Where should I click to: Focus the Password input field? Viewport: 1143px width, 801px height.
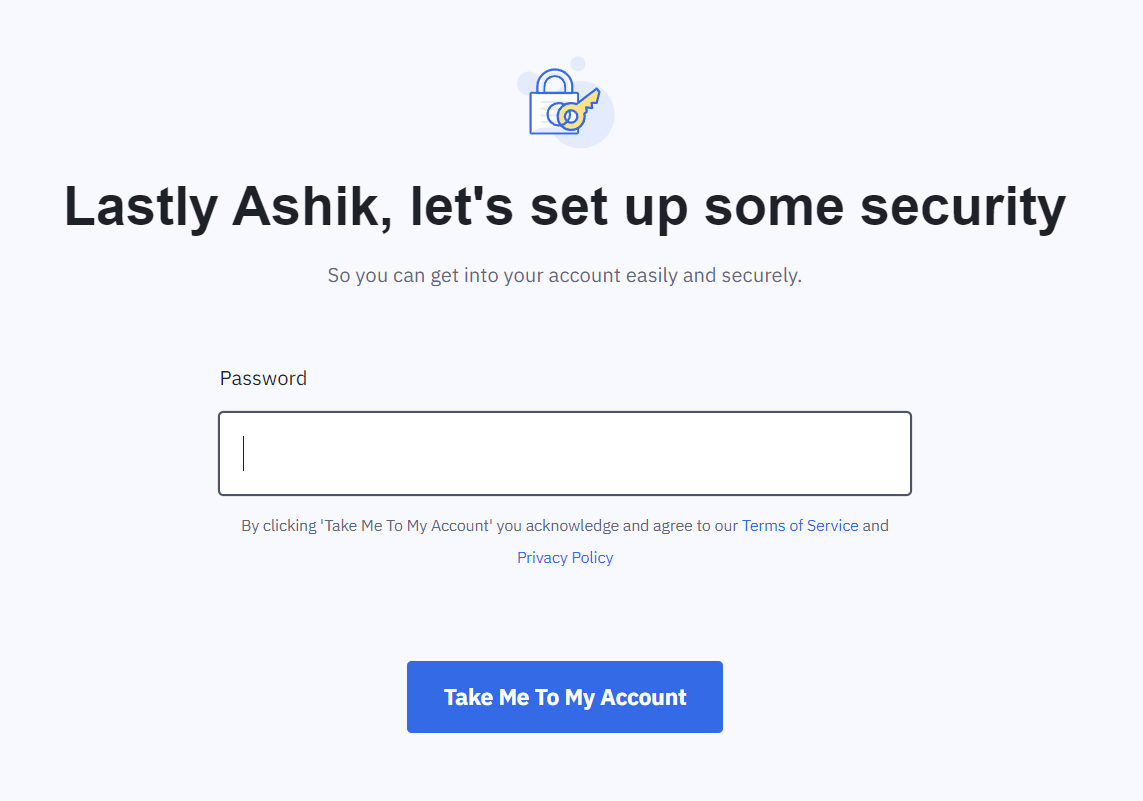point(565,453)
